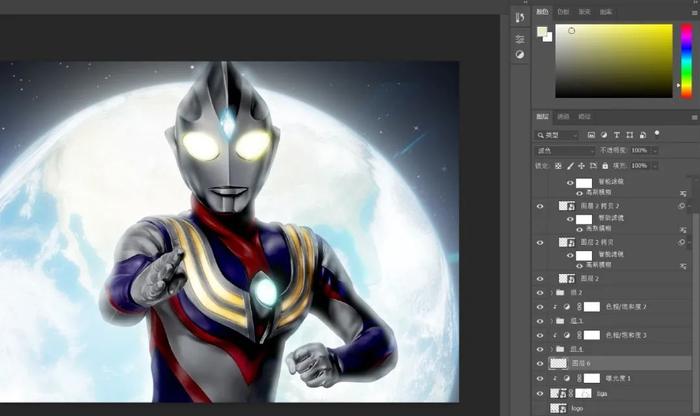Click adjustment icon of 曝光度 1 layer
Screen dimensions: 700x416
567,378
